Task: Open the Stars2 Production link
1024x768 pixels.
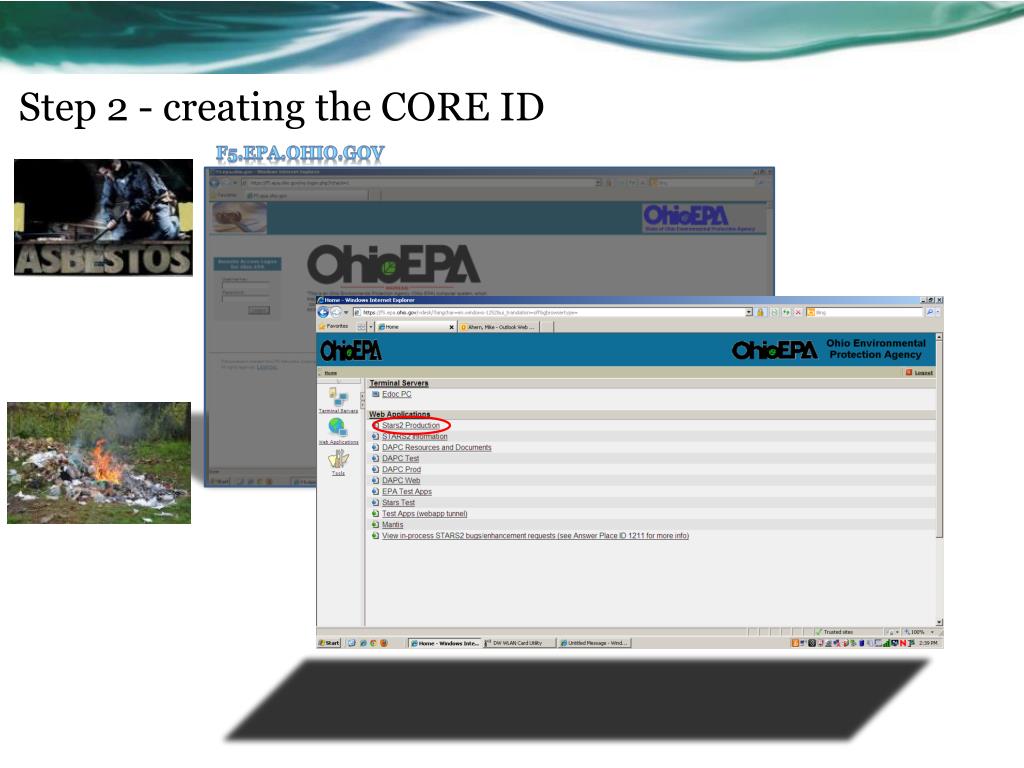Action: 411,425
